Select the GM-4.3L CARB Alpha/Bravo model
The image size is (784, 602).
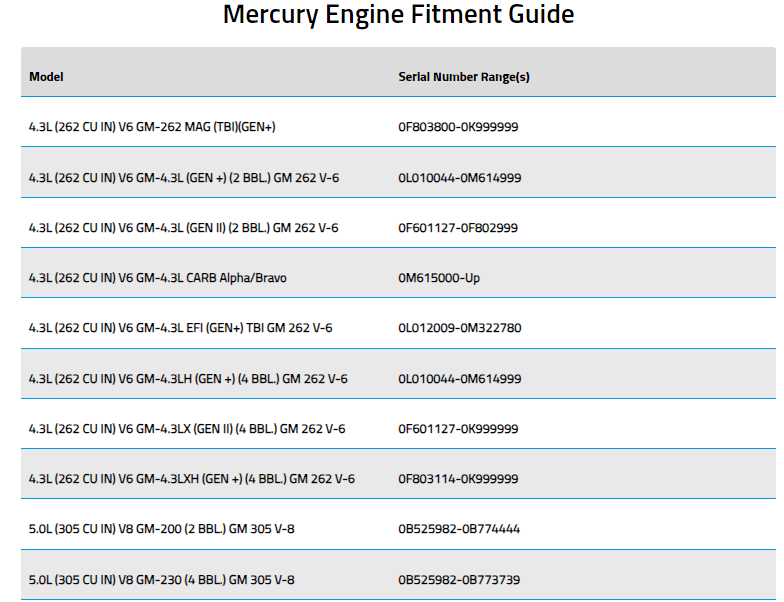158,278
